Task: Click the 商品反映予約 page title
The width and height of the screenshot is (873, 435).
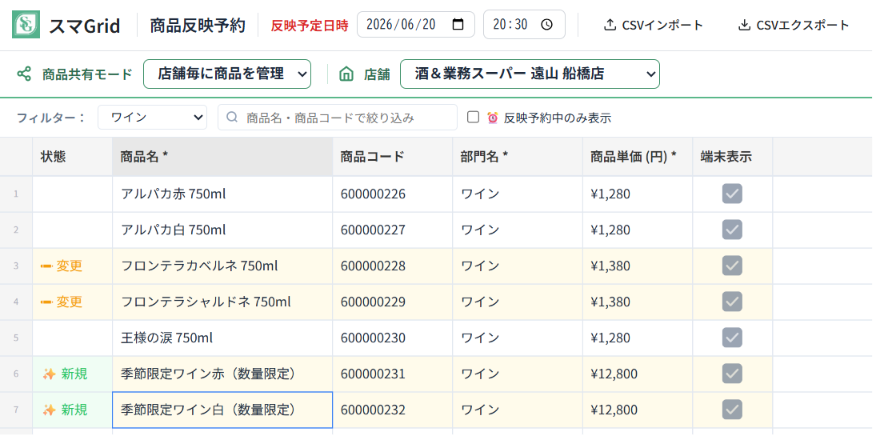Action: pyautogui.click(x=198, y=25)
